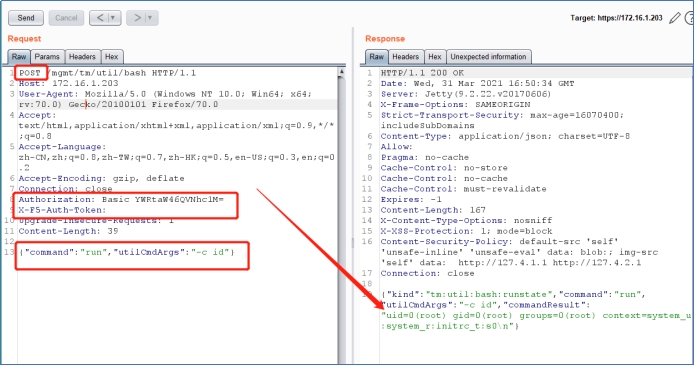
Task: Open the Unexpected information tab
Action: point(488,57)
